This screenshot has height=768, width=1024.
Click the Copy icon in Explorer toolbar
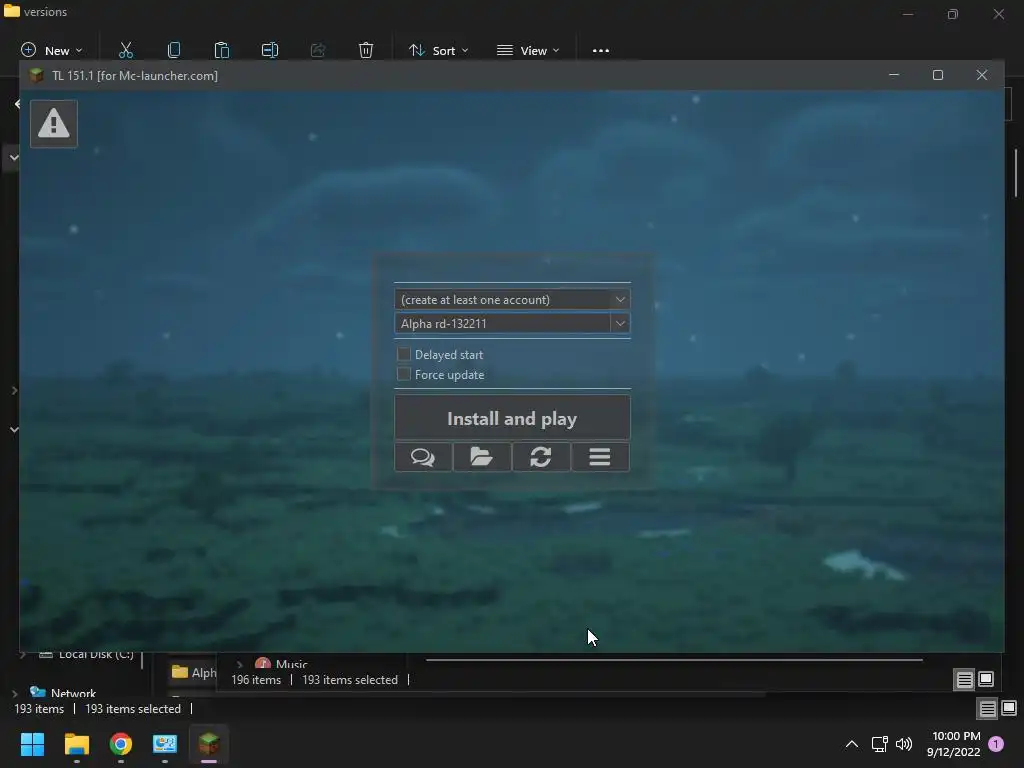(174, 50)
